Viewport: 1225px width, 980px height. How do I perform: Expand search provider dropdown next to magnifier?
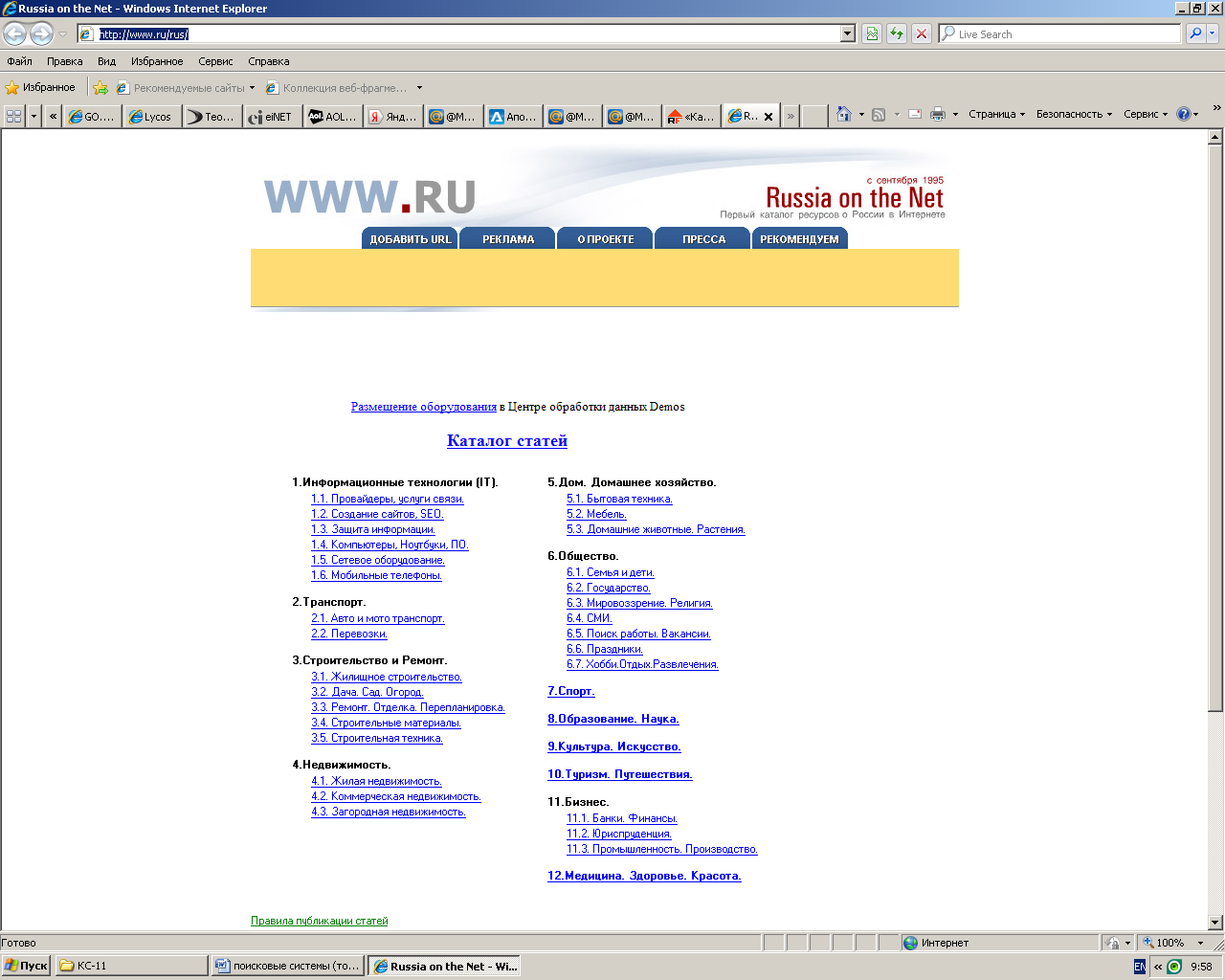[1213, 33]
